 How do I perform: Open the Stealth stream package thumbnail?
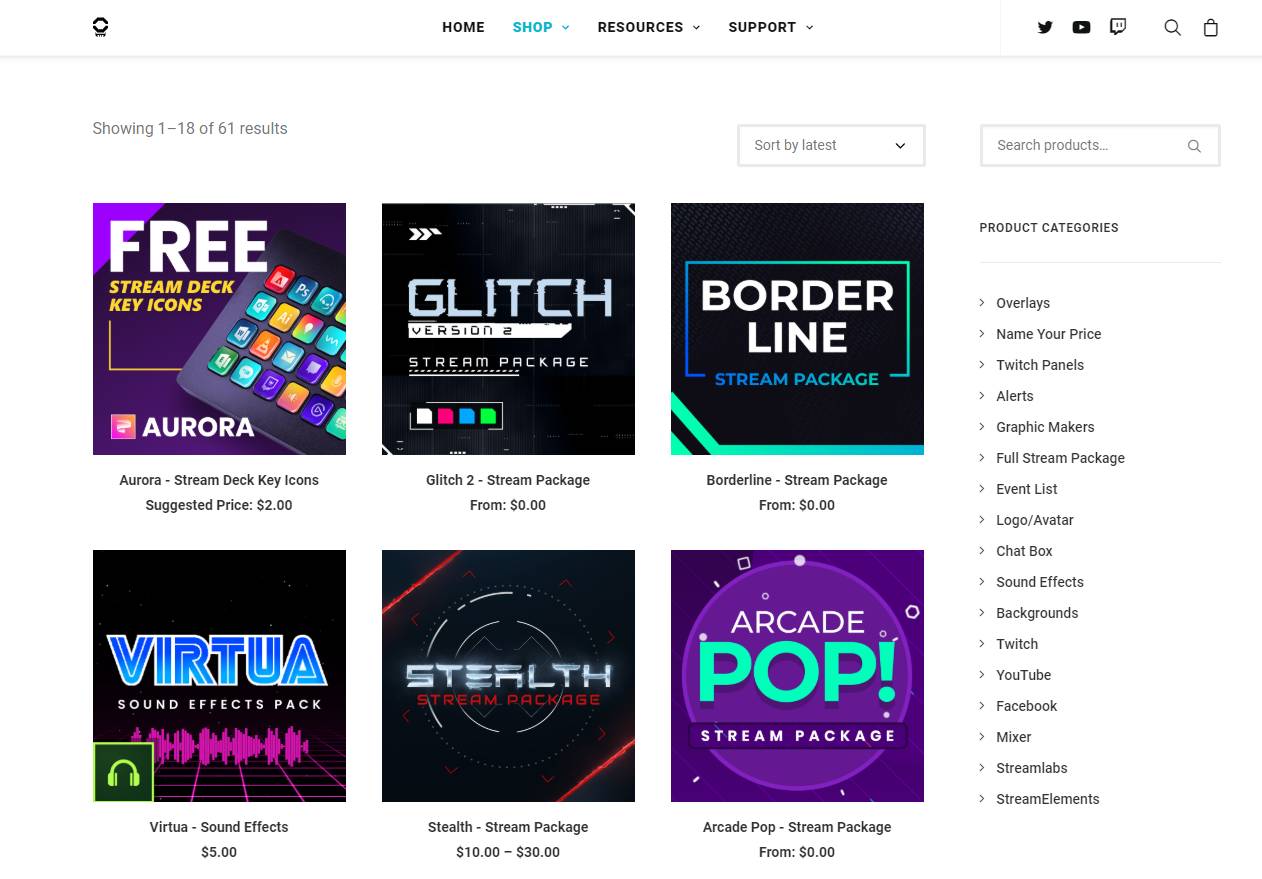[508, 676]
